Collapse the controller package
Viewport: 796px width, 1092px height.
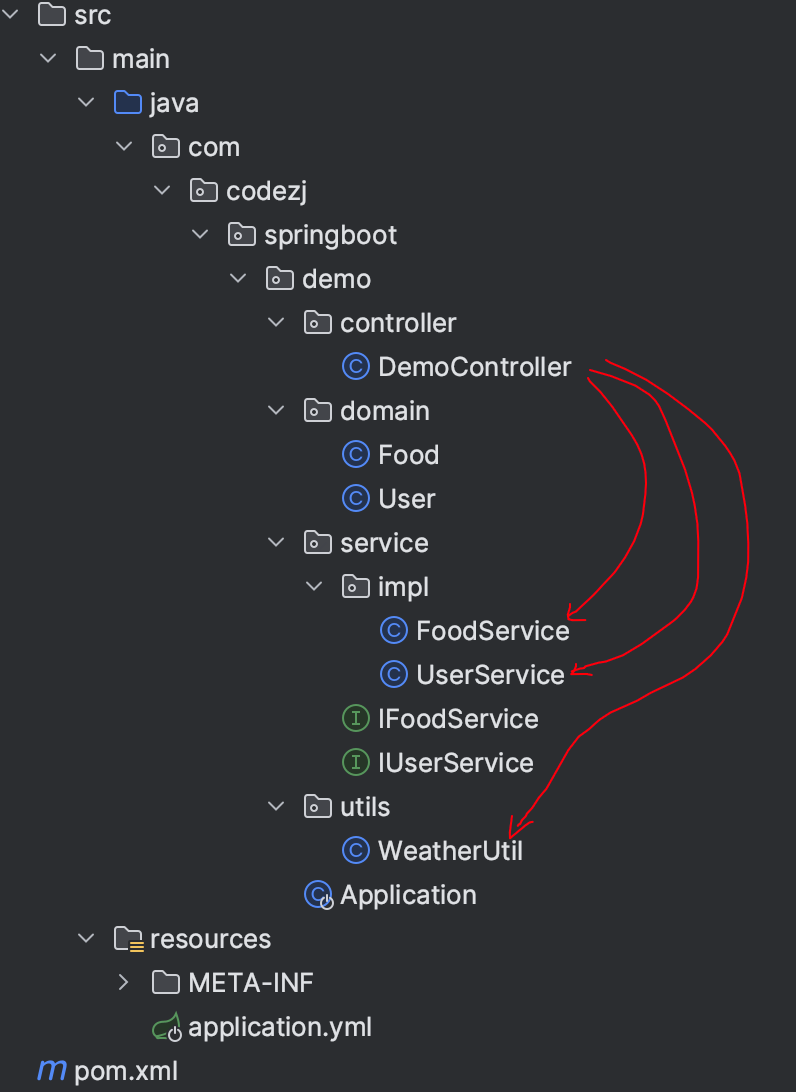(x=276, y=322)
